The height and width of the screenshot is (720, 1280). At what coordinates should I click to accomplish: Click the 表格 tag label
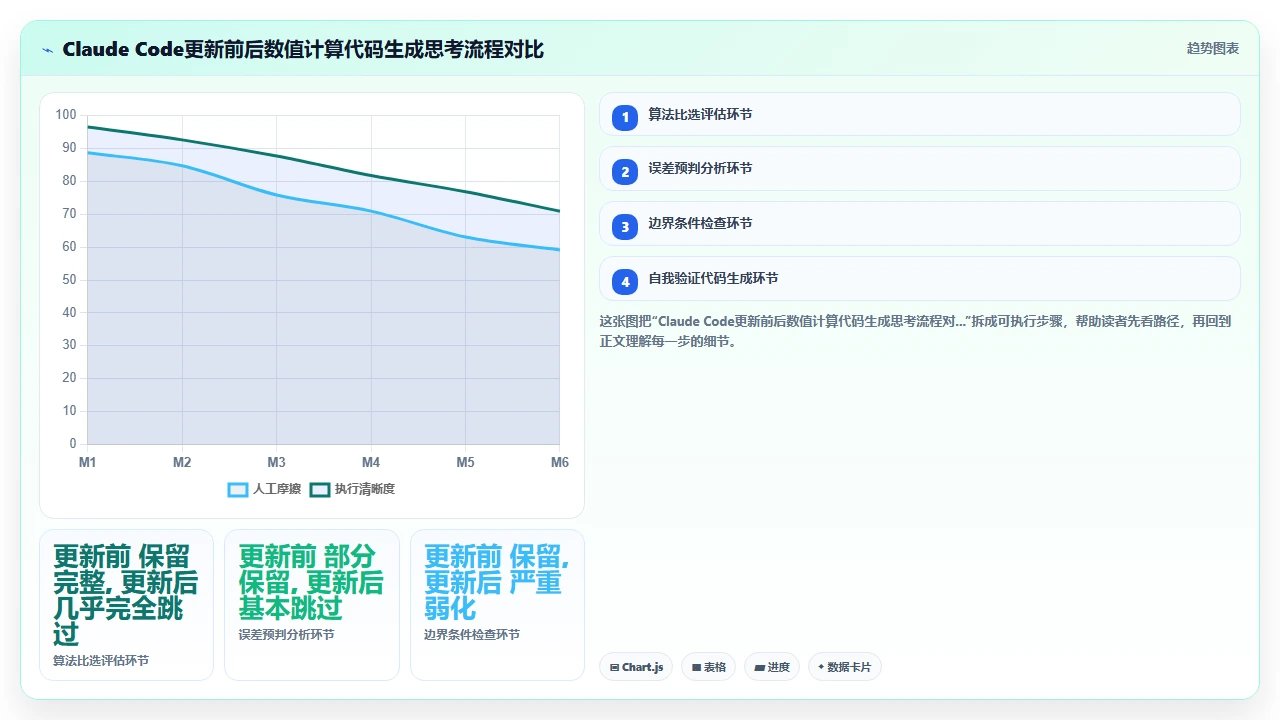pos(715,667)
